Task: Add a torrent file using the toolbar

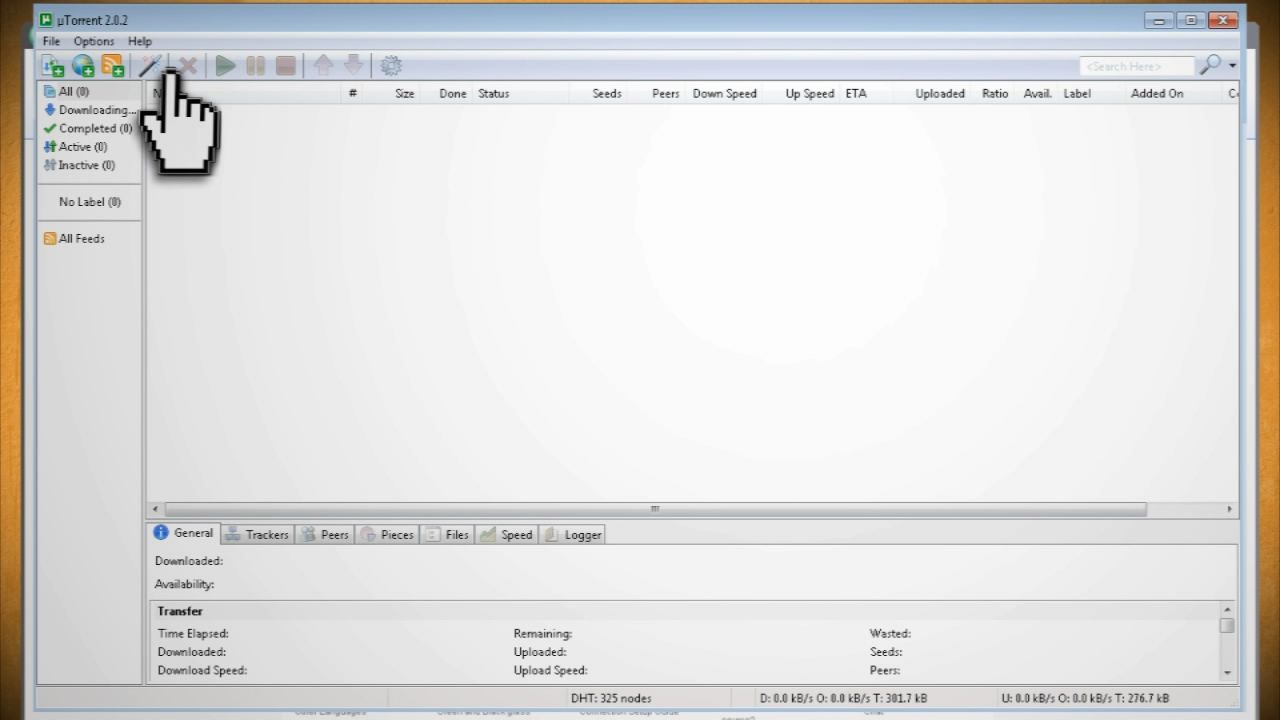Action: pos(52,65)
